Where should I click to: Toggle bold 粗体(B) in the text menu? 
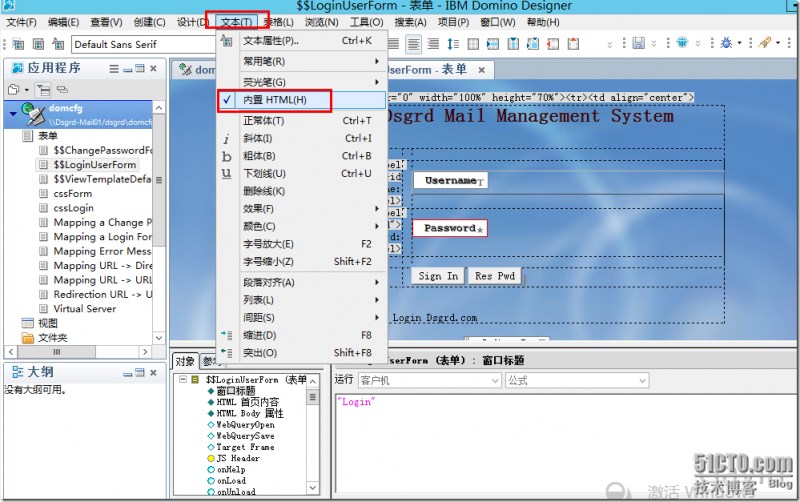click(x=302, y=156)
